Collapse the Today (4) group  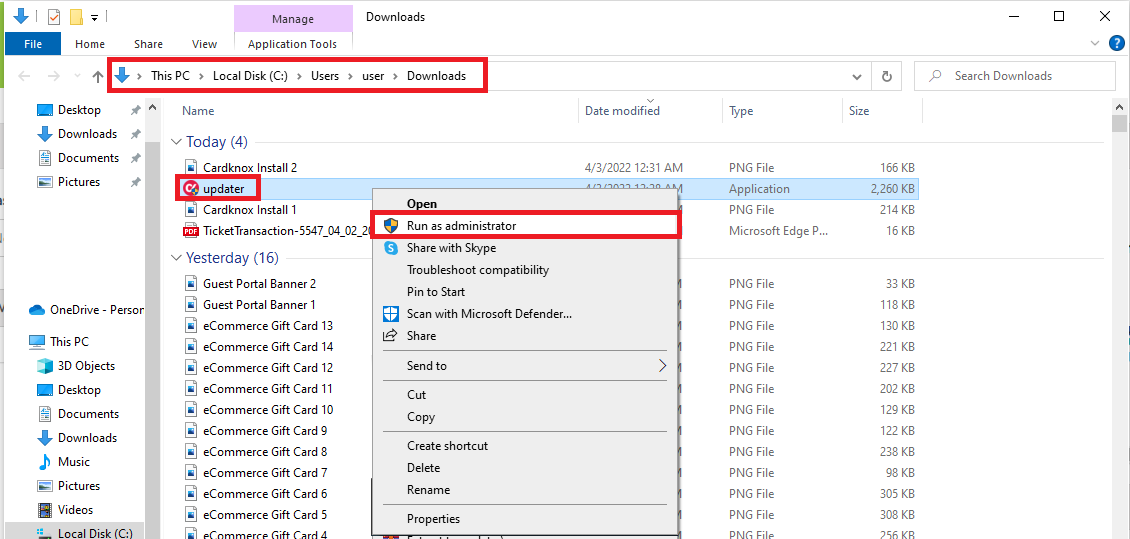[x=177, y=141]
